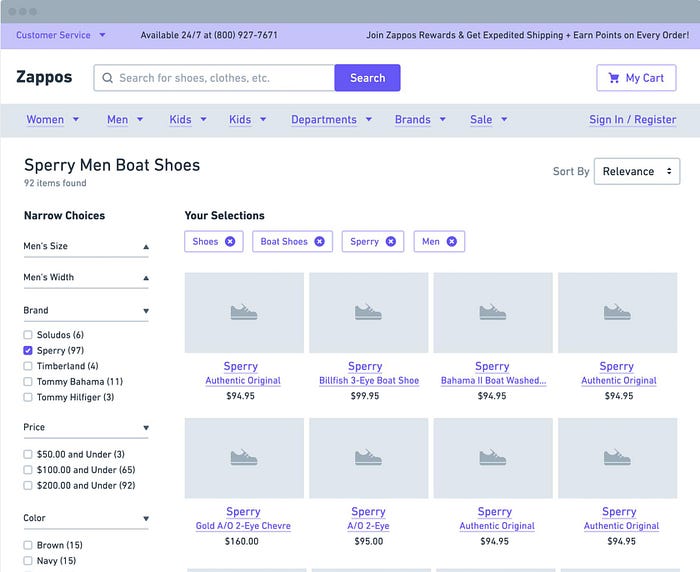The image size is (700, 572).
Task: Check the Brown (15) color checkbox
Action: click(28, 545)
